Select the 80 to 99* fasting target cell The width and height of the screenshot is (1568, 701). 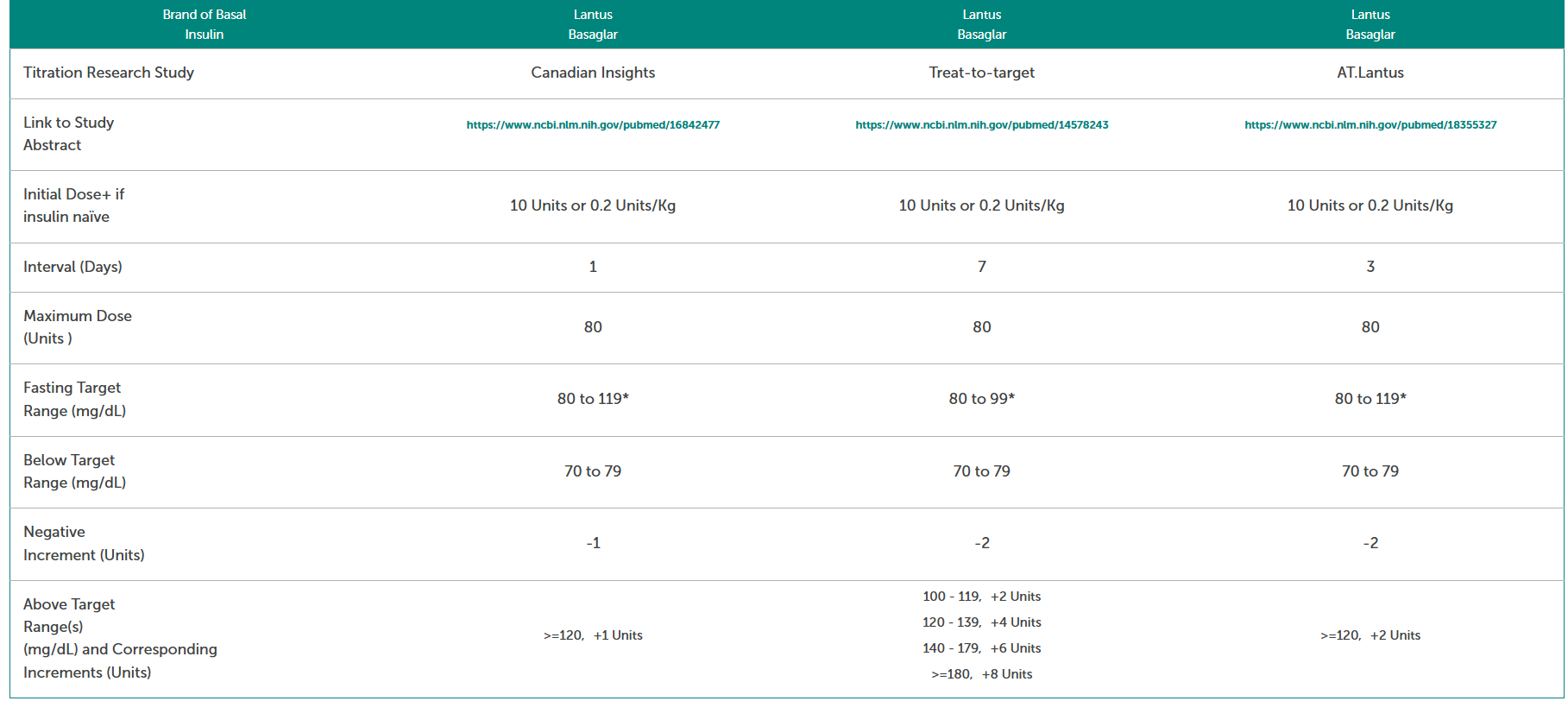point(981,399)
